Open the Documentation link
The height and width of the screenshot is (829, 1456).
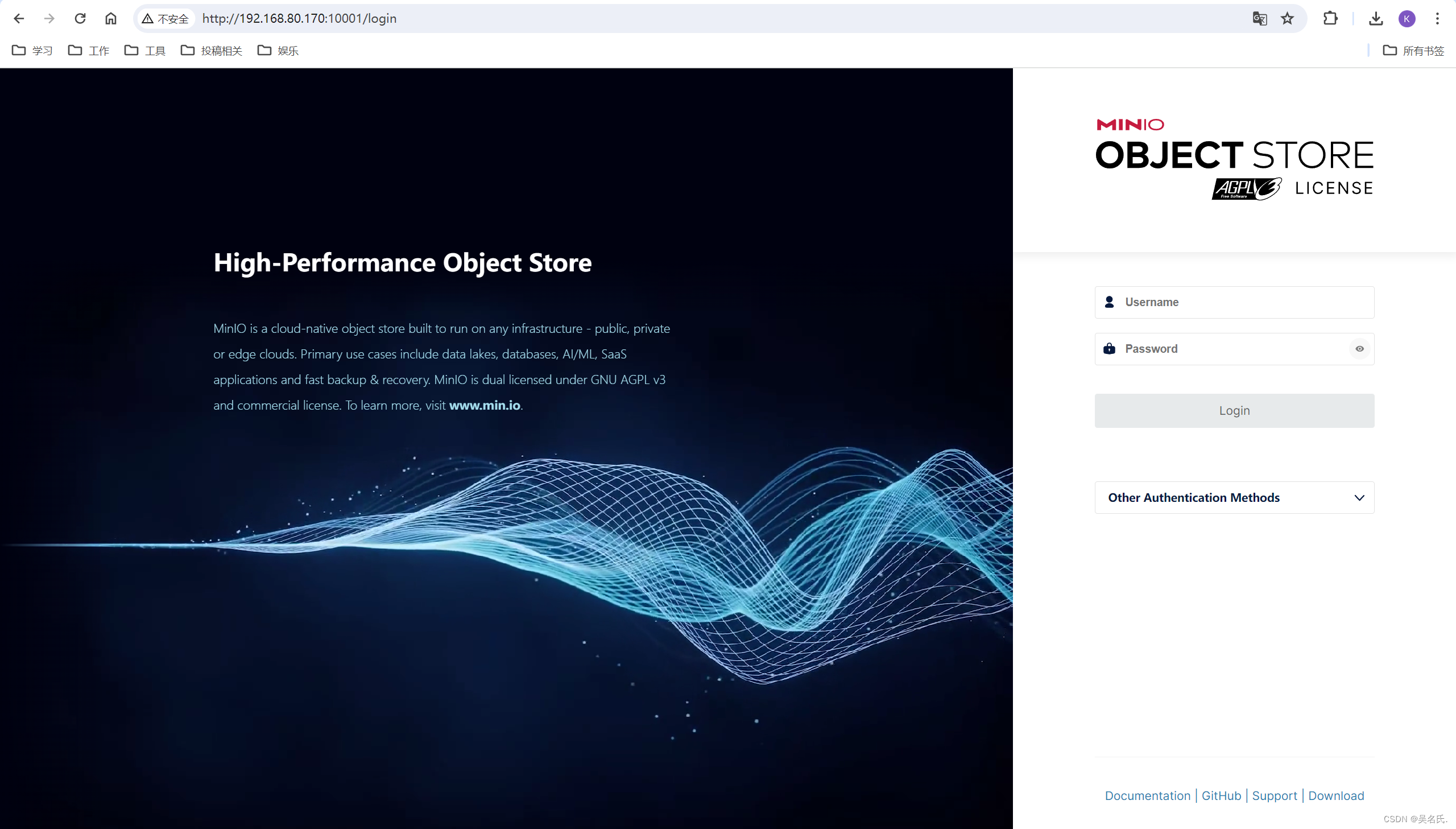[x=1147, y=795]
